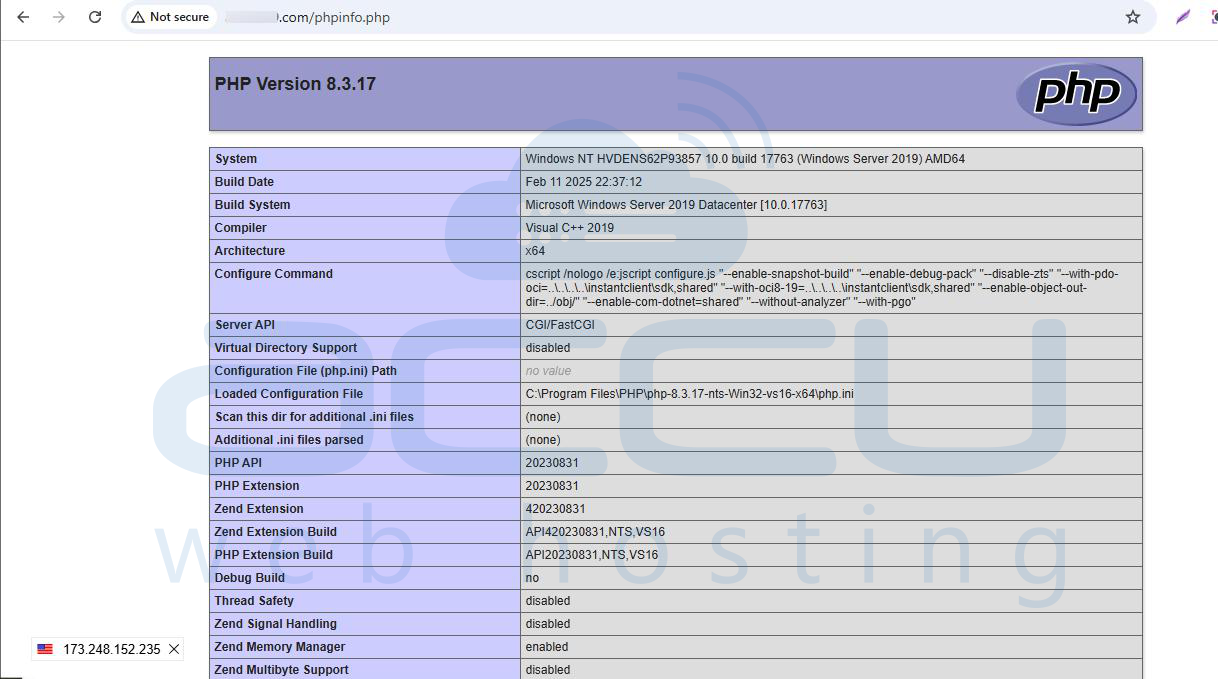
Task: Open the Not secure site info badge
Action: pos(170,17)
